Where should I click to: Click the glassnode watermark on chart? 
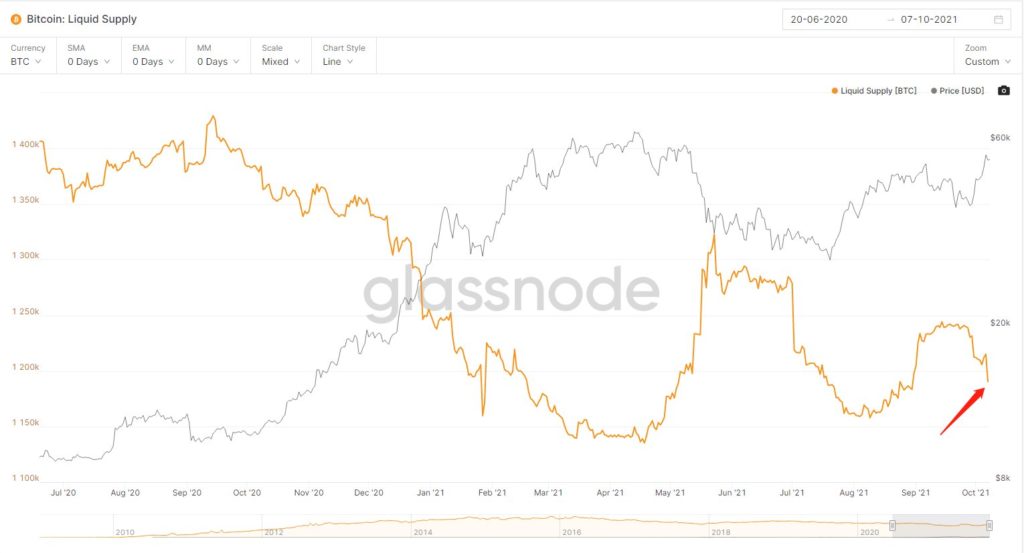pyautogui.click(x=511, y=295)
